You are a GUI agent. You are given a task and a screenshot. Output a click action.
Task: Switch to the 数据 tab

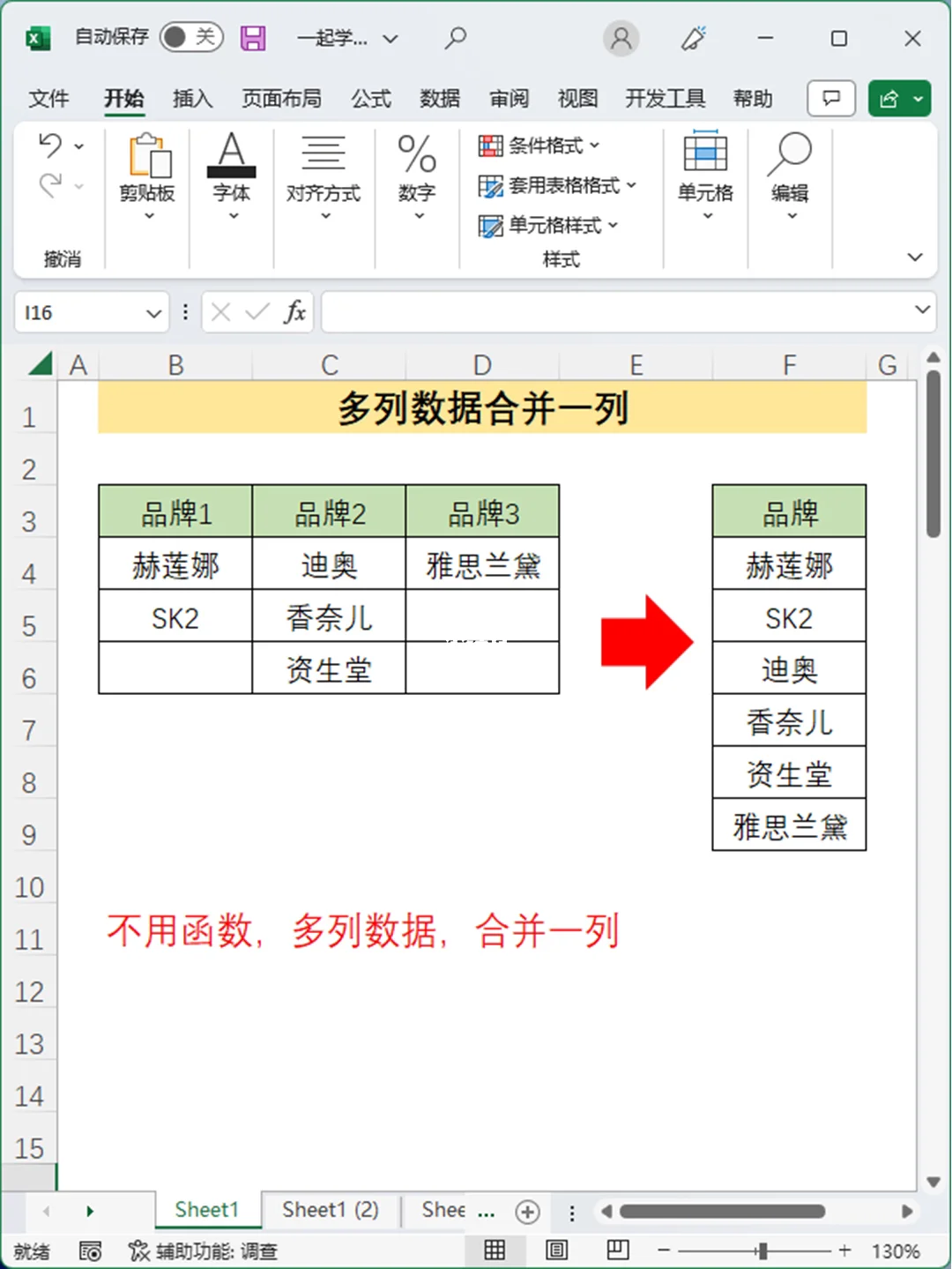pos(440,98)
